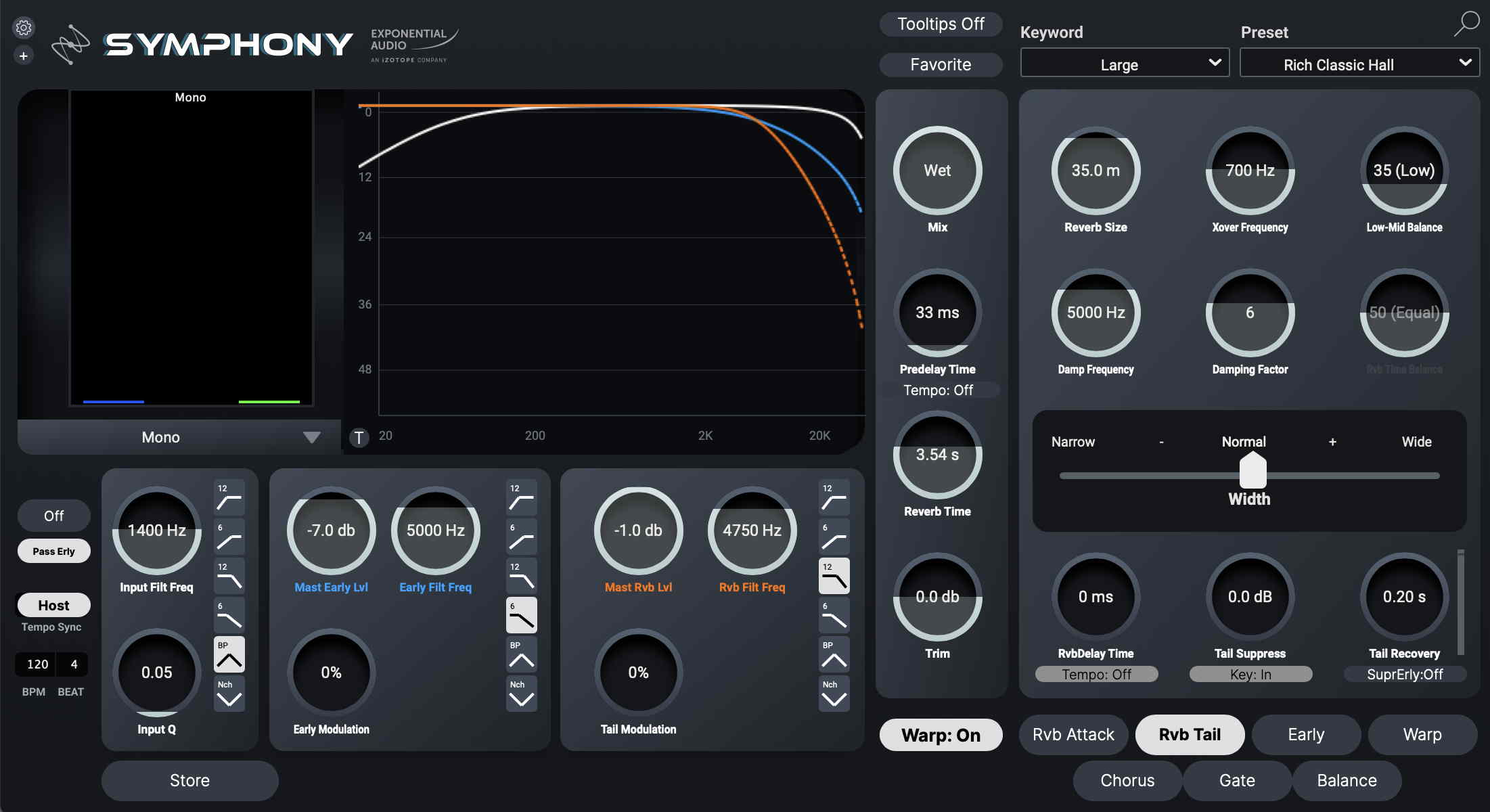Switch to the Warp tab
The width and height of the screenshot is (1490, 812).
[x=1422, y=735]
